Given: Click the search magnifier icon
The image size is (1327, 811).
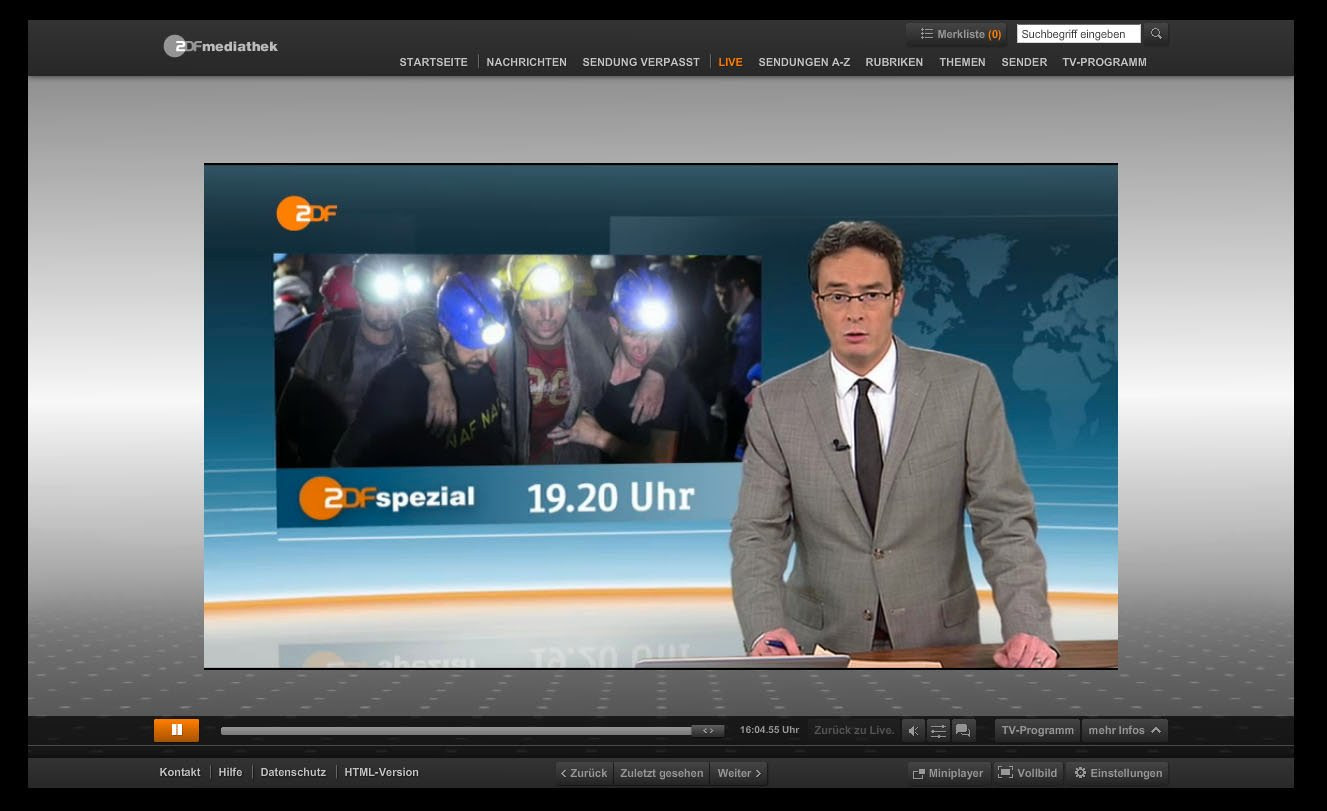Looking at the screenshot, I should tap(1156, 34).
